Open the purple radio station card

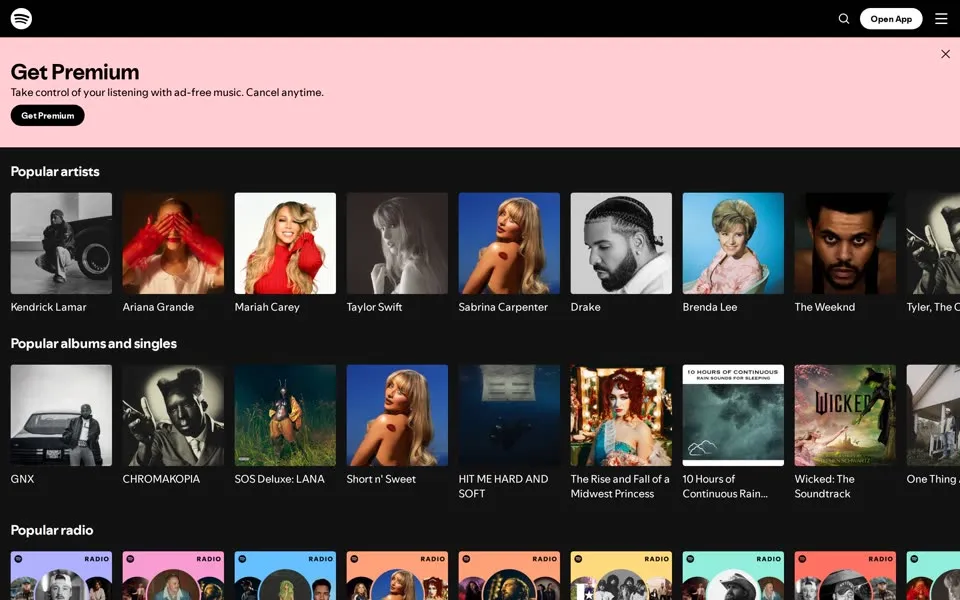click(x=61, y=576)
